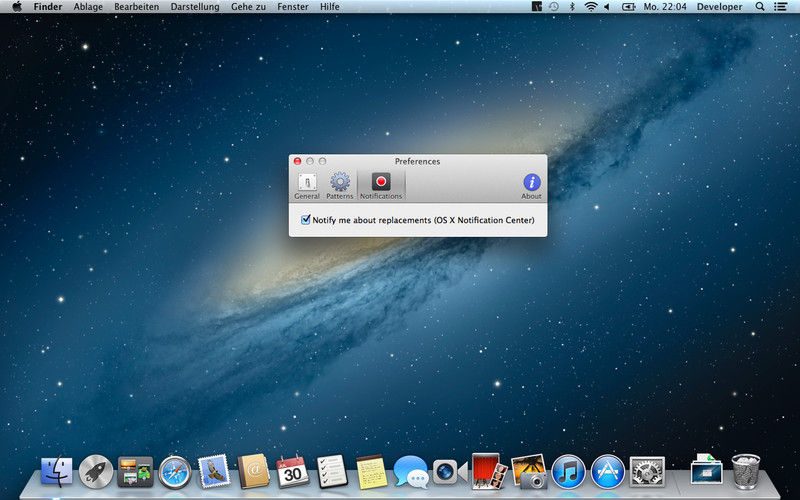Click the Time Machine menu bar icon
Screen dimensions: 800x500
(554, 7)
